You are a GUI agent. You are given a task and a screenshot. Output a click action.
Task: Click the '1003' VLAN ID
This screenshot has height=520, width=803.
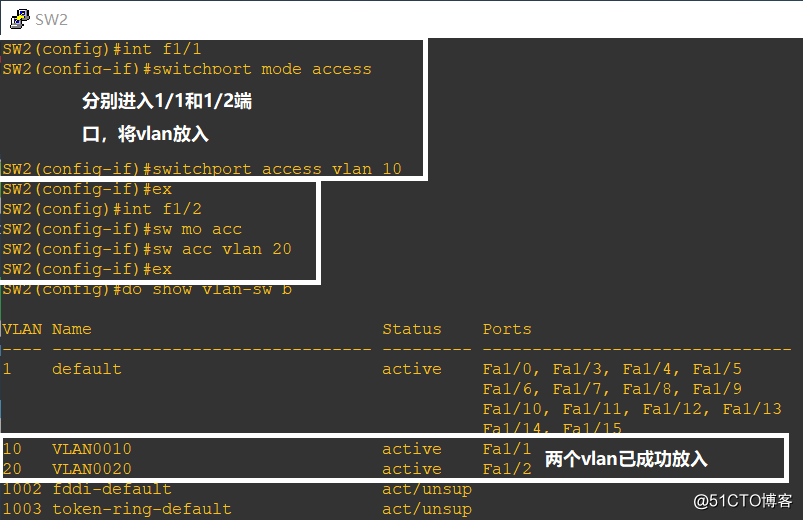pyautogui.click(x=22, y=509)
